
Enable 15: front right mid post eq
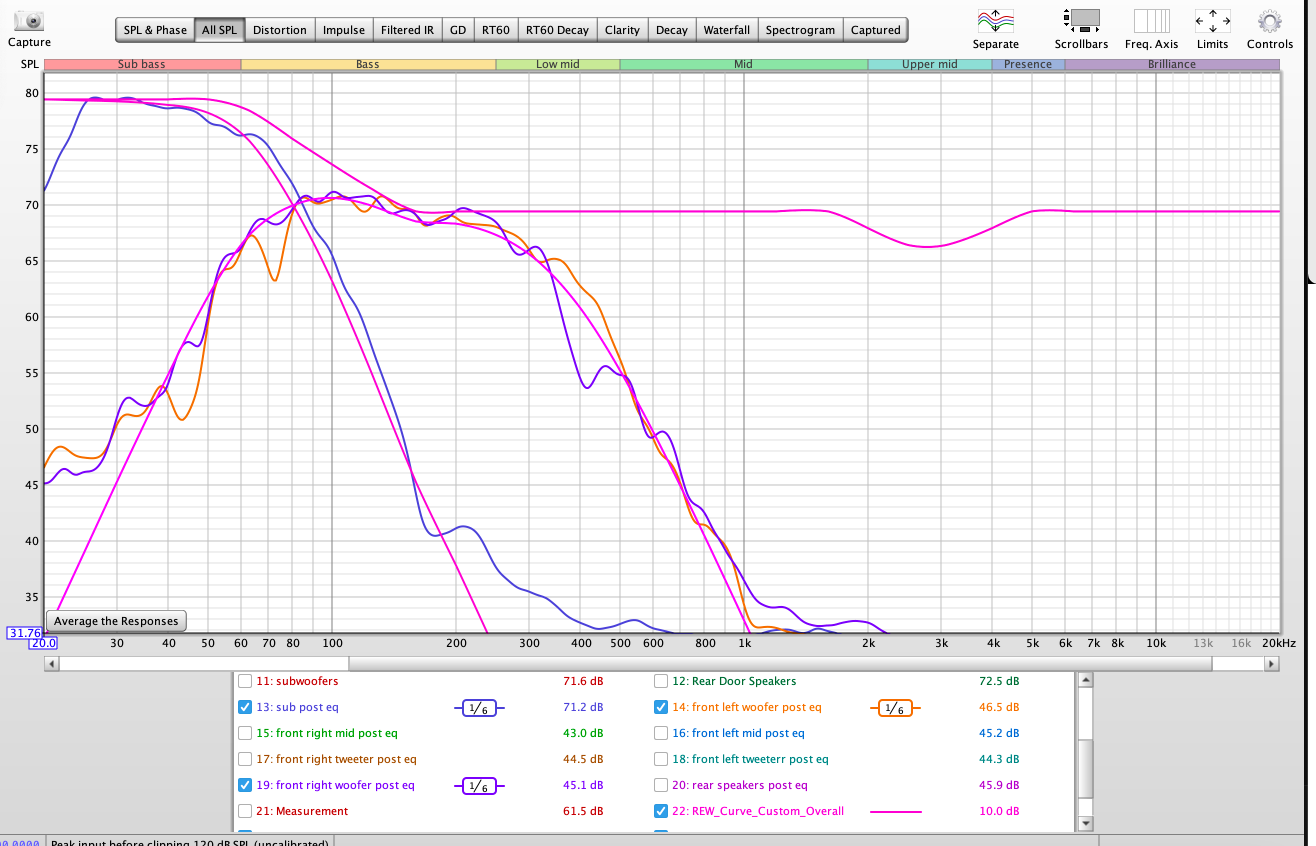(x=245, y=734)
